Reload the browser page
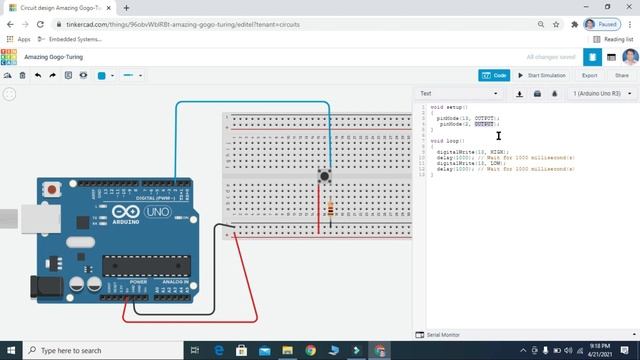Screen dimensions: 640x360 click(40, 24)
